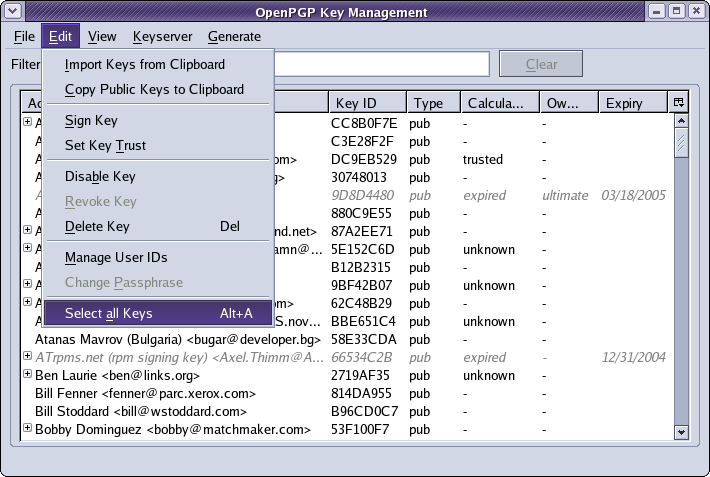Expand the 62C48B29 key row
Viewport: 710px width, 477px height.
click(28, 302)
